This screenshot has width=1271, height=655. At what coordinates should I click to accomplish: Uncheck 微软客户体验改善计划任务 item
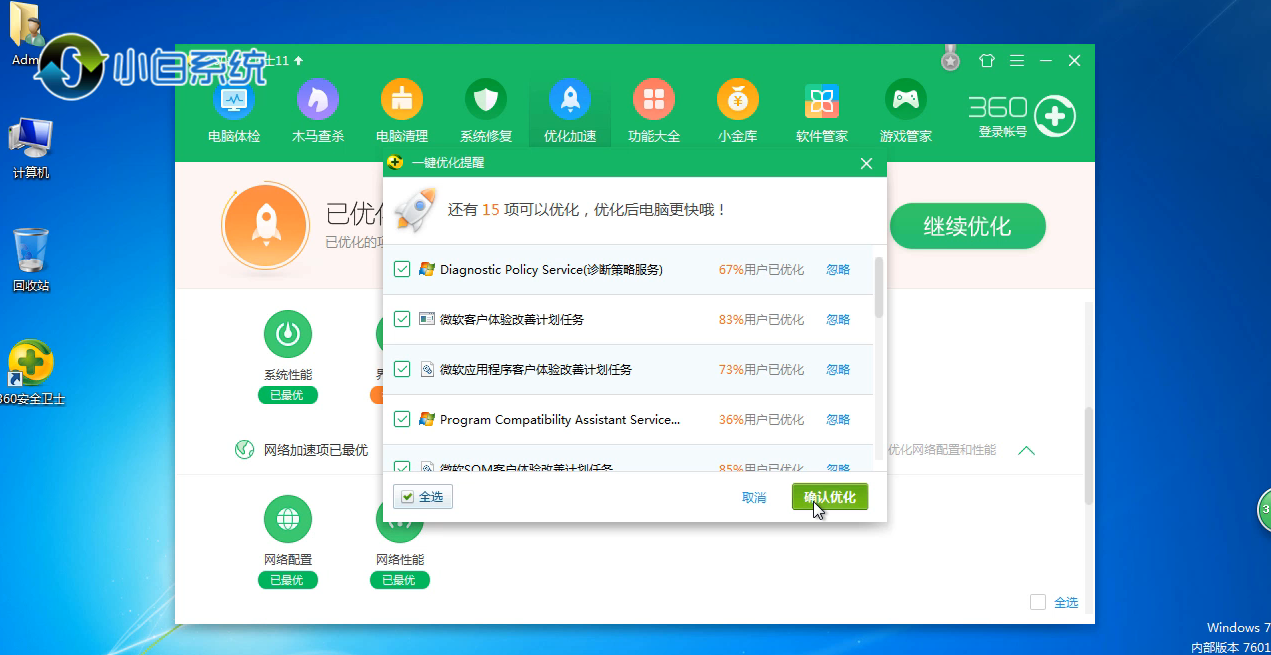[x=402, y=319]
